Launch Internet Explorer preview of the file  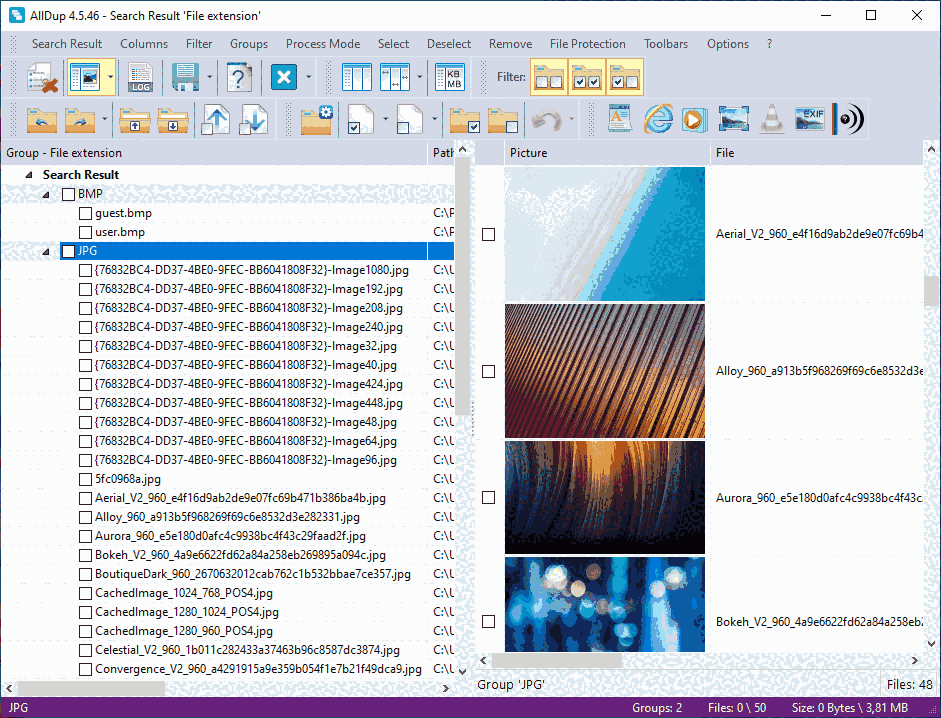coord(658,119)
